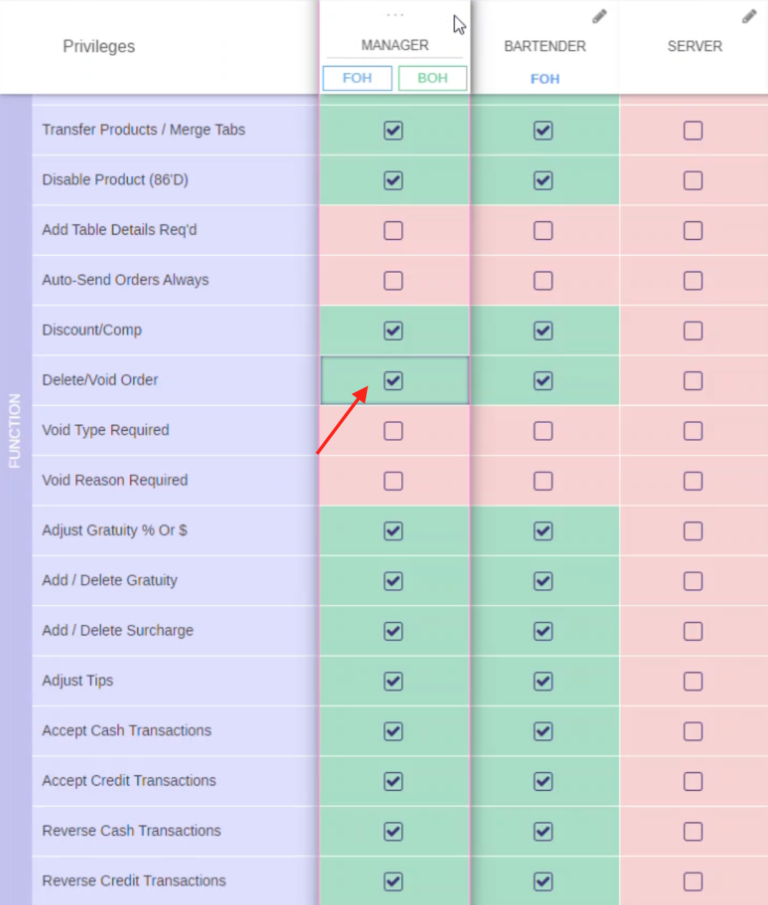Select the FOH tag under Manager
768x905 pixels.
[357, 77]
